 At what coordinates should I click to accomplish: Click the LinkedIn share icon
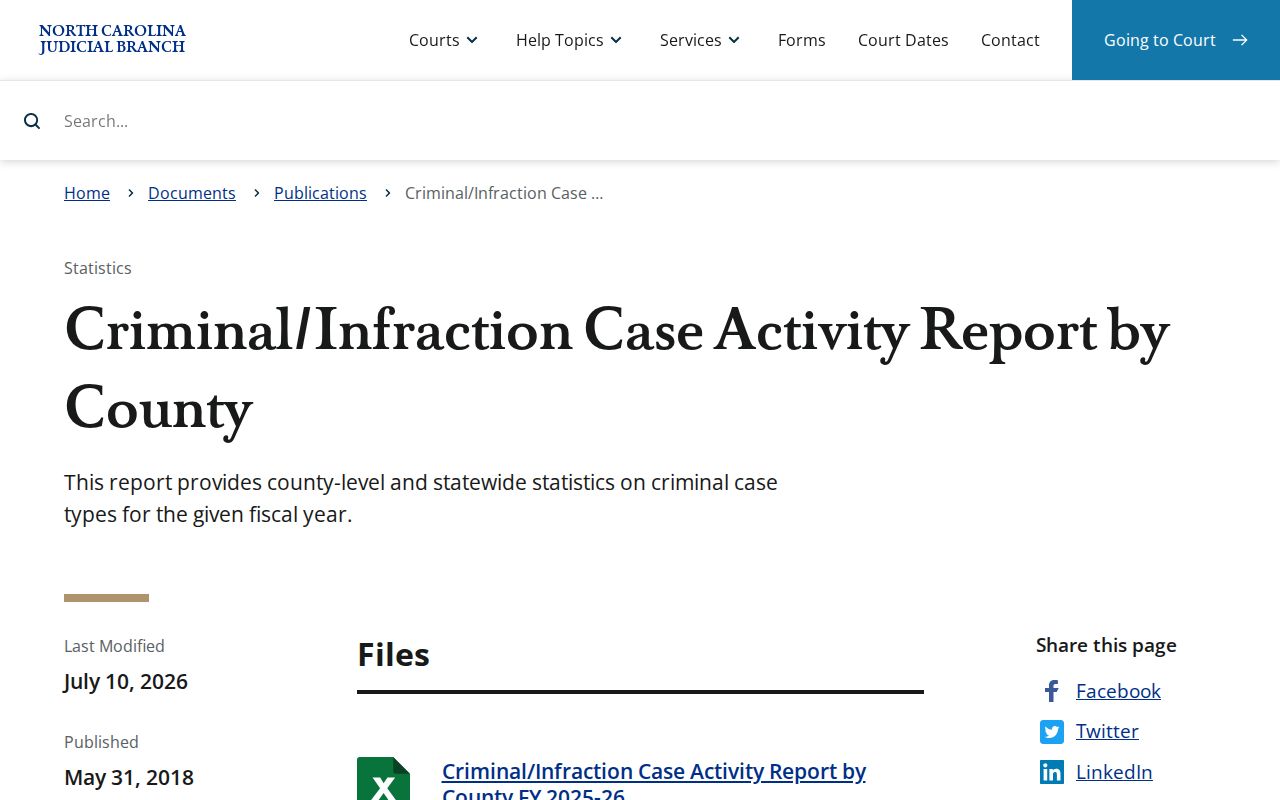coord(1051,772)
